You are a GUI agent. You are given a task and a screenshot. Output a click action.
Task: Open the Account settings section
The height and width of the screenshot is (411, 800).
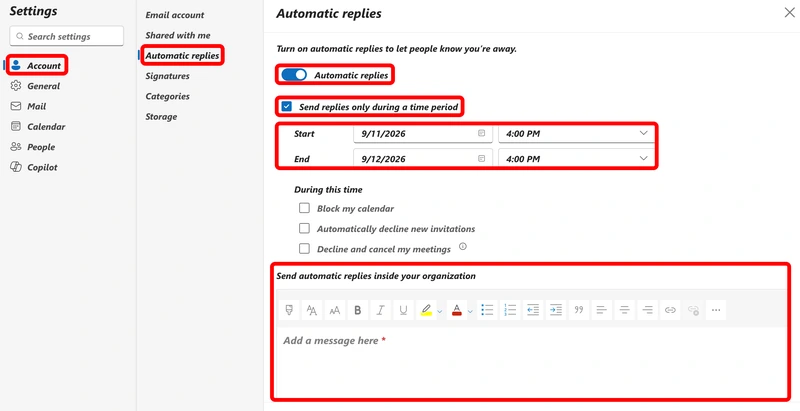pos(36,66)
